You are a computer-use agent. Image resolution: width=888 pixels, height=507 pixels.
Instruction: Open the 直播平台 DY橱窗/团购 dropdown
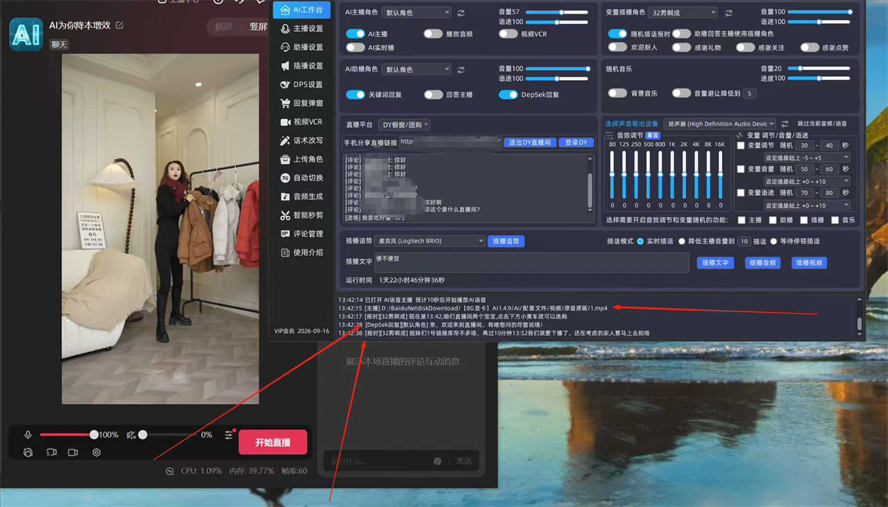tap(404, 125)
